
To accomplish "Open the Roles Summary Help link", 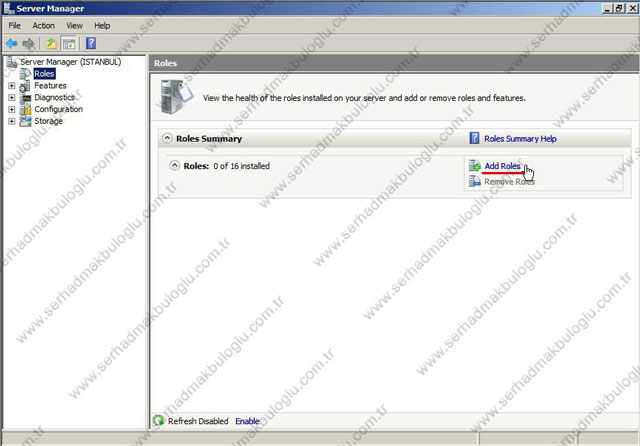I will tap(520, 139).
